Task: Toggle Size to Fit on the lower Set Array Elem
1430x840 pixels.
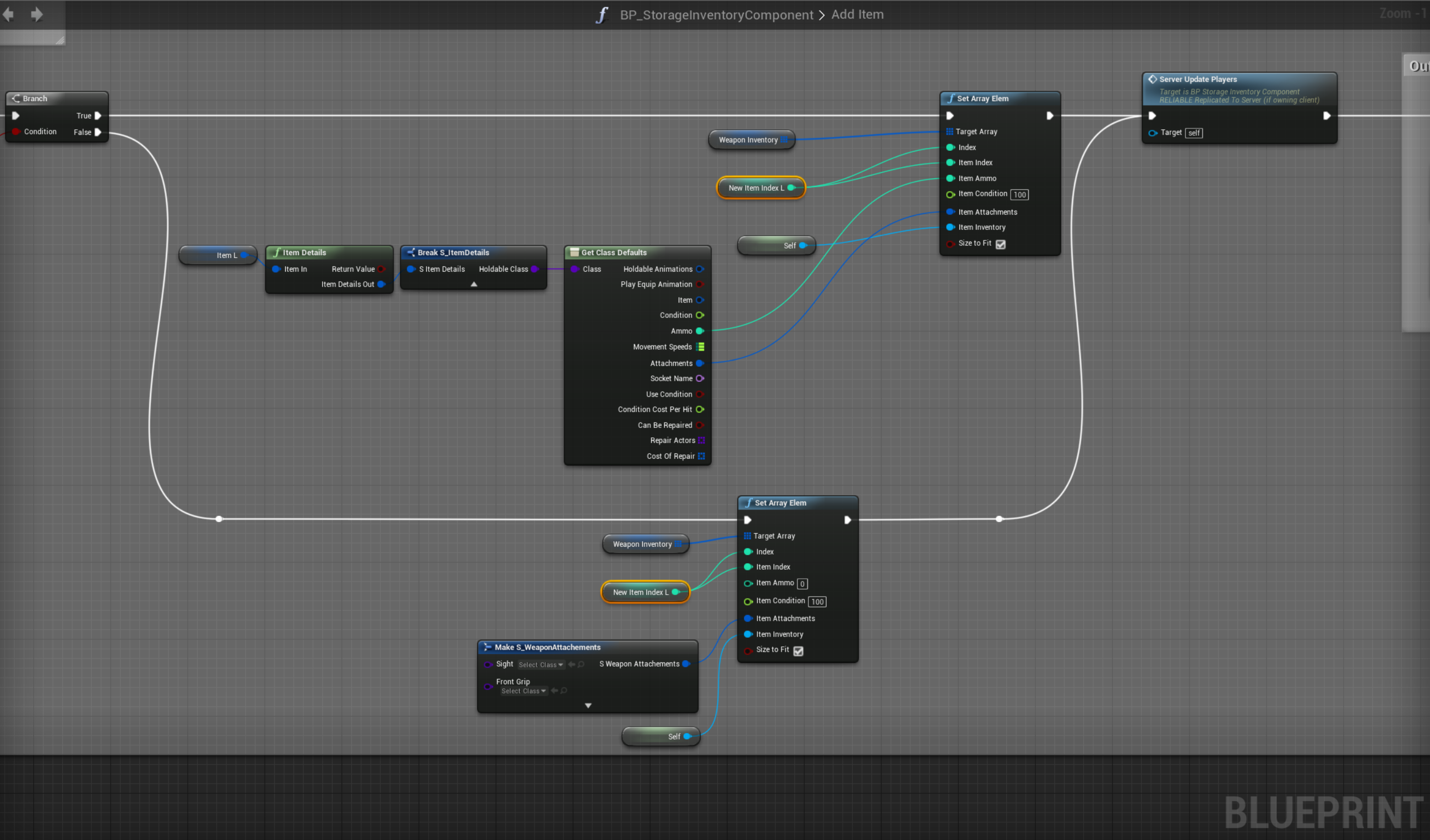Action: (x=799, y=651)
